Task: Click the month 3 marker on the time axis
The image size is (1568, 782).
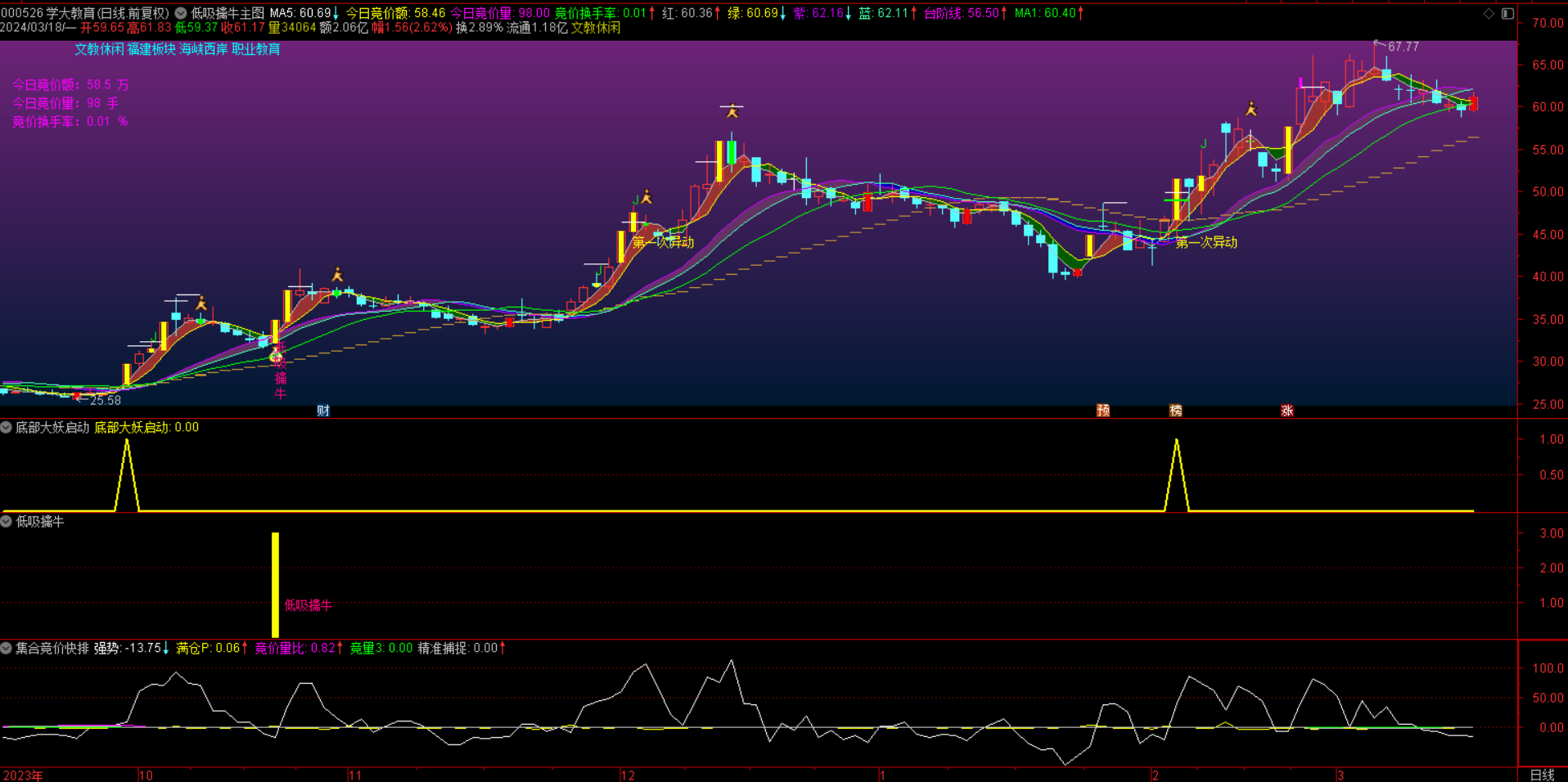Action: coord(1340,775)
